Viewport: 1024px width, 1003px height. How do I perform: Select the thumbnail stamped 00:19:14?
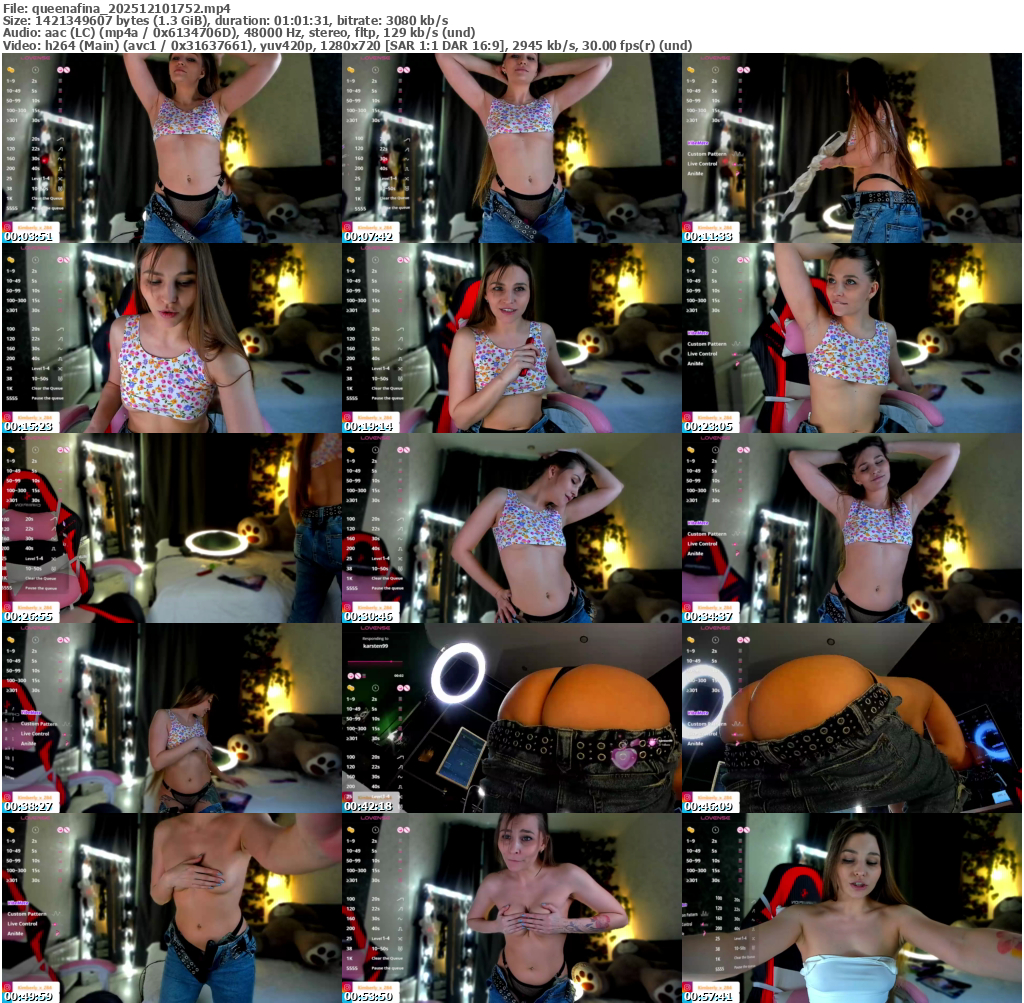pos(512,338)
